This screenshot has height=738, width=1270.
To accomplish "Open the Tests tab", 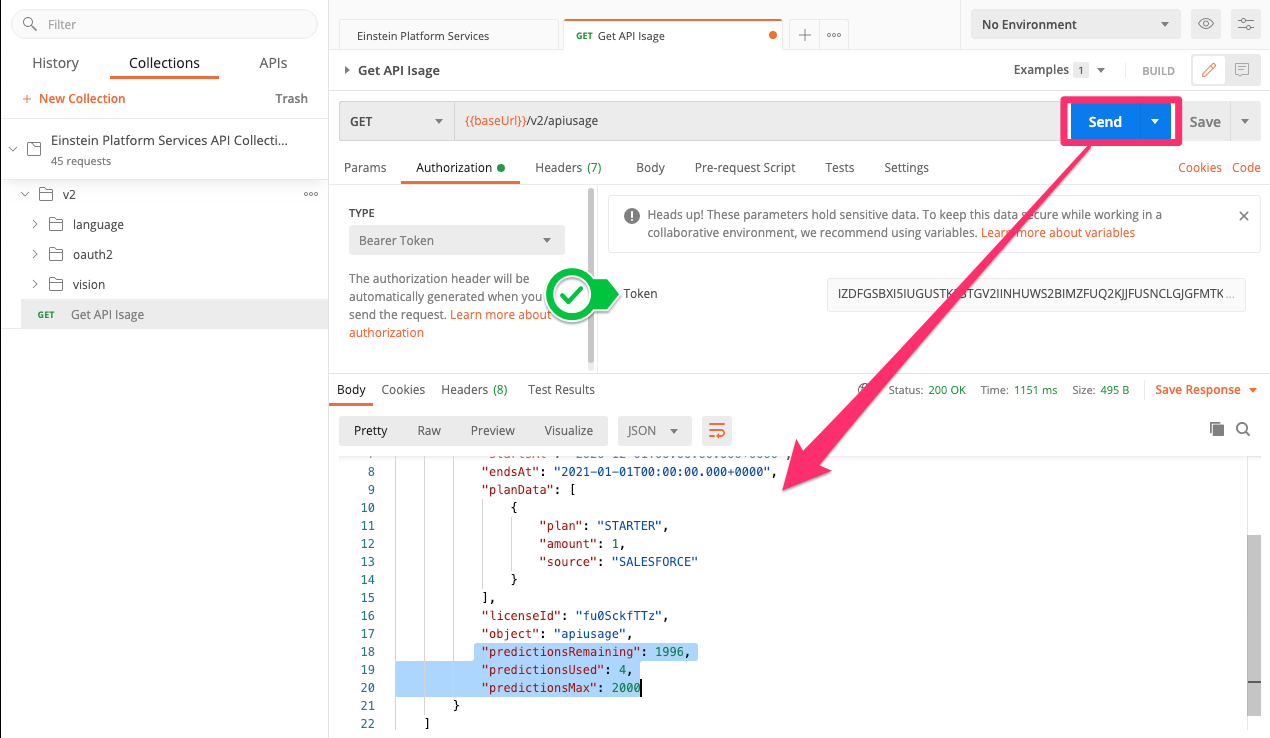I will (840, 167).
